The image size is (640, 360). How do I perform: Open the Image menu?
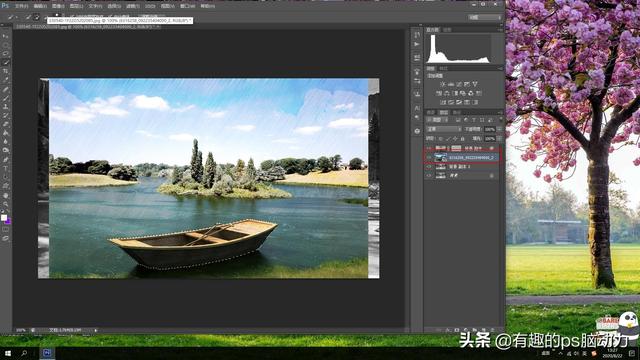coord(58,6)
